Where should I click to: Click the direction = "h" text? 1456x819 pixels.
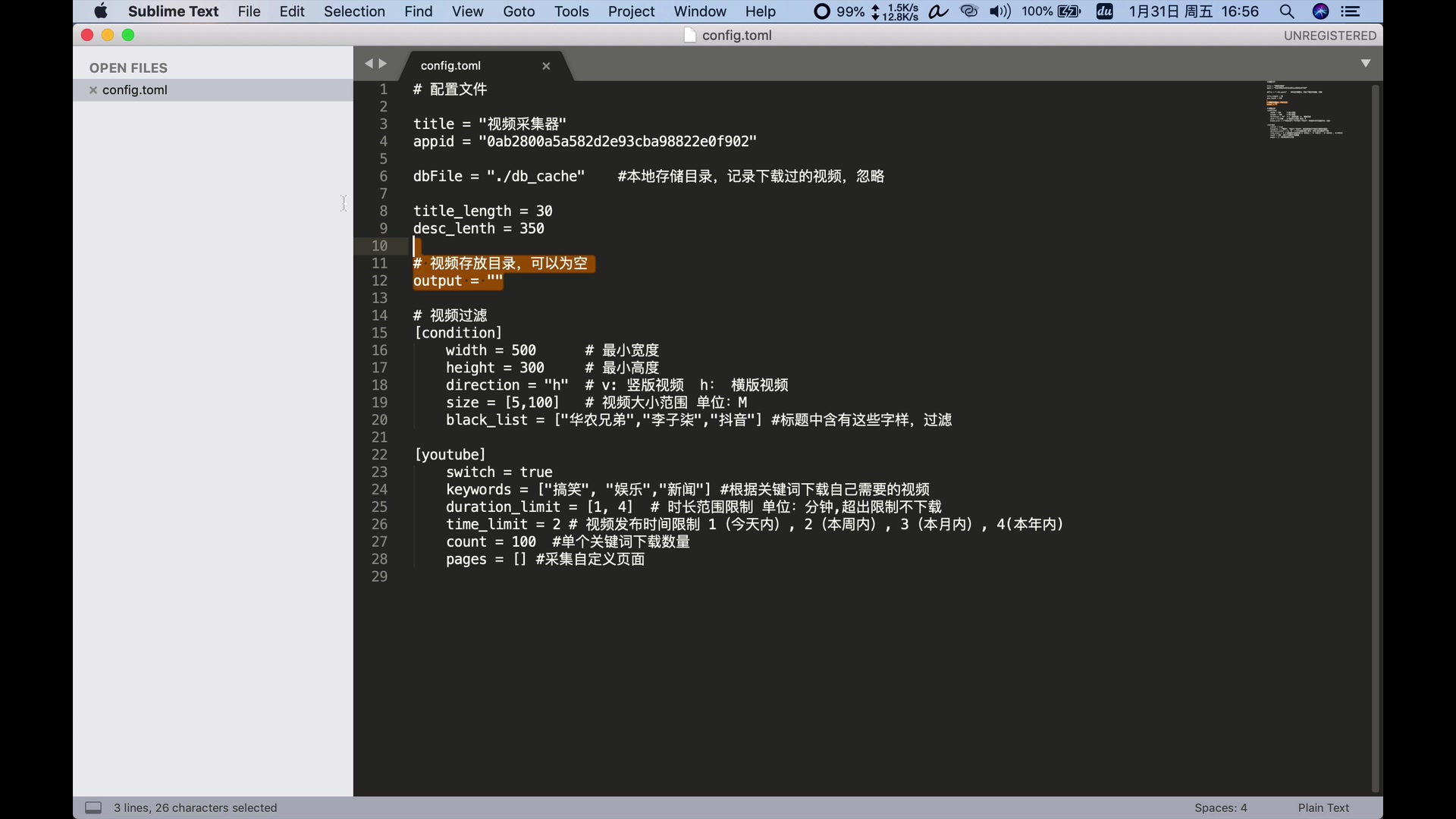pos(507,386)
